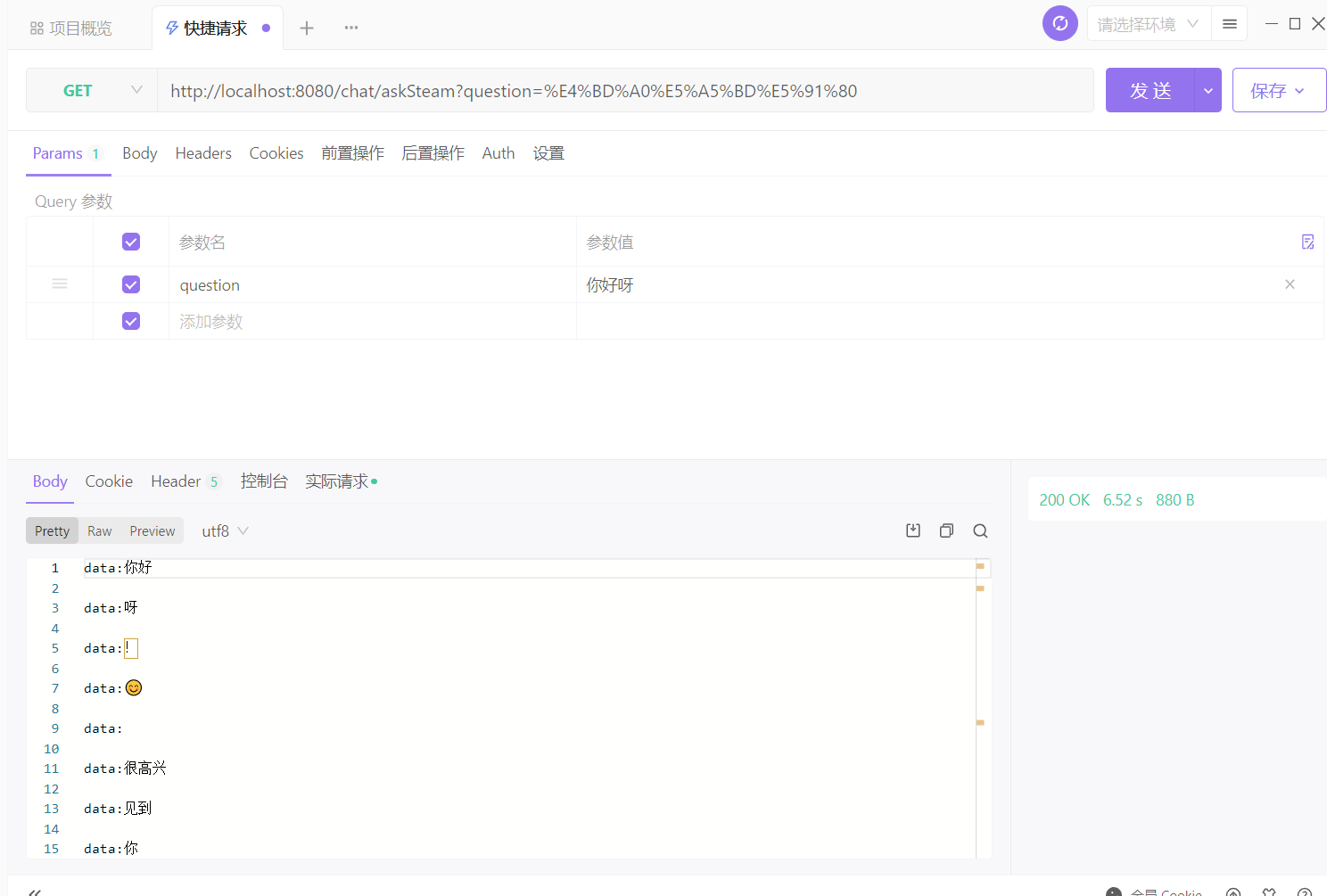Click the purple sync refresh icon

point(1059,23)
